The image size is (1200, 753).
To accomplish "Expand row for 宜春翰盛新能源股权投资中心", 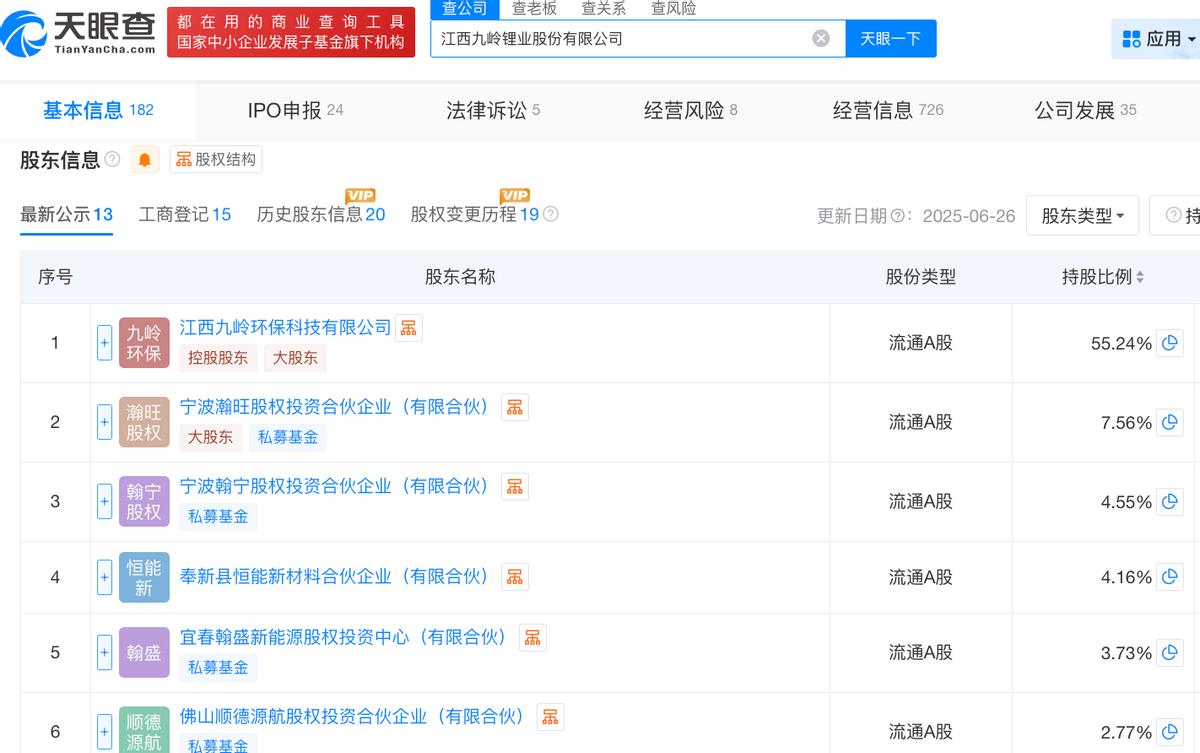I will (x=104, y=652).
